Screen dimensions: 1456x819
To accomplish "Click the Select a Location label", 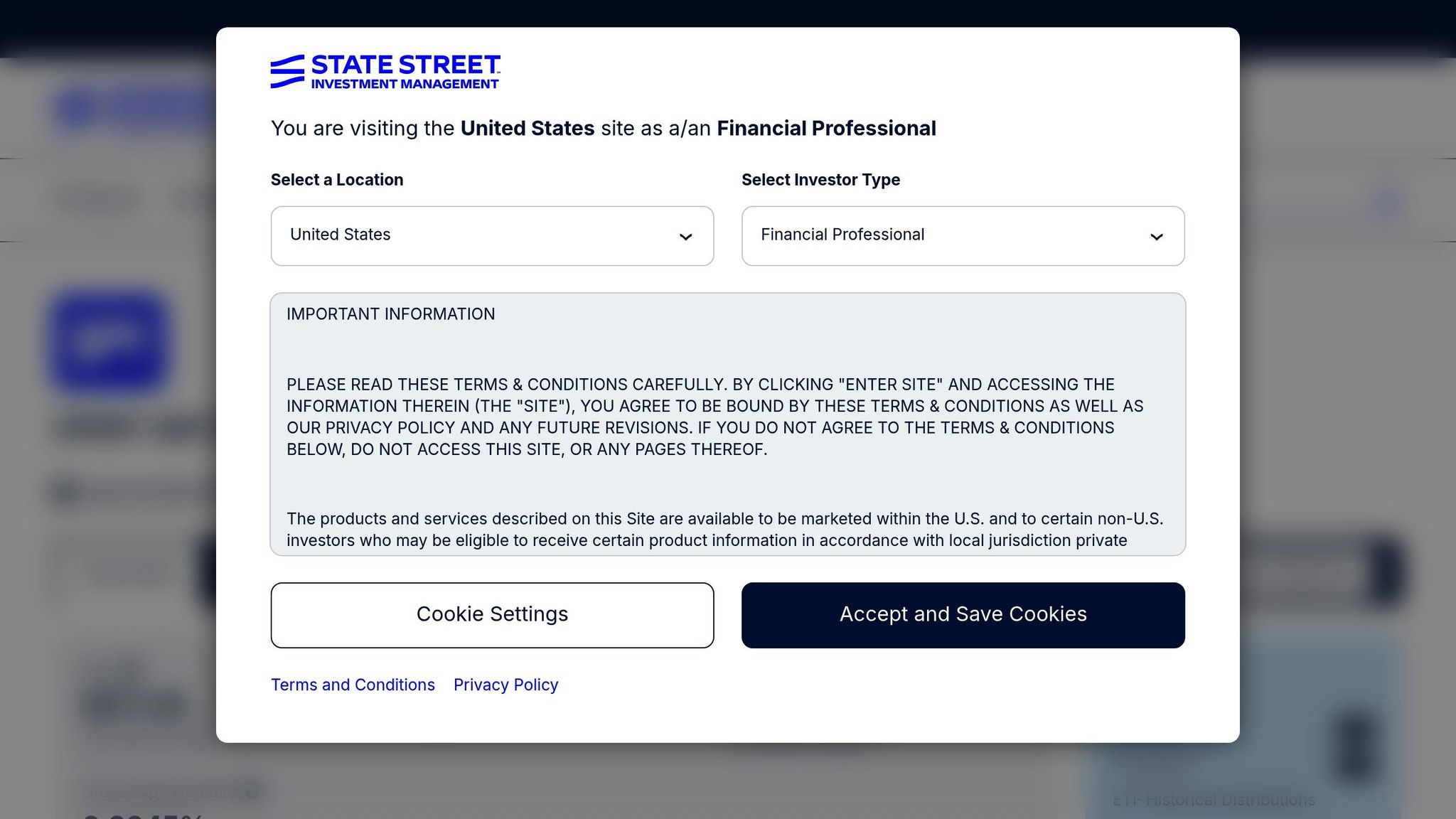I will pyautogui.click(x=336, y=179).
